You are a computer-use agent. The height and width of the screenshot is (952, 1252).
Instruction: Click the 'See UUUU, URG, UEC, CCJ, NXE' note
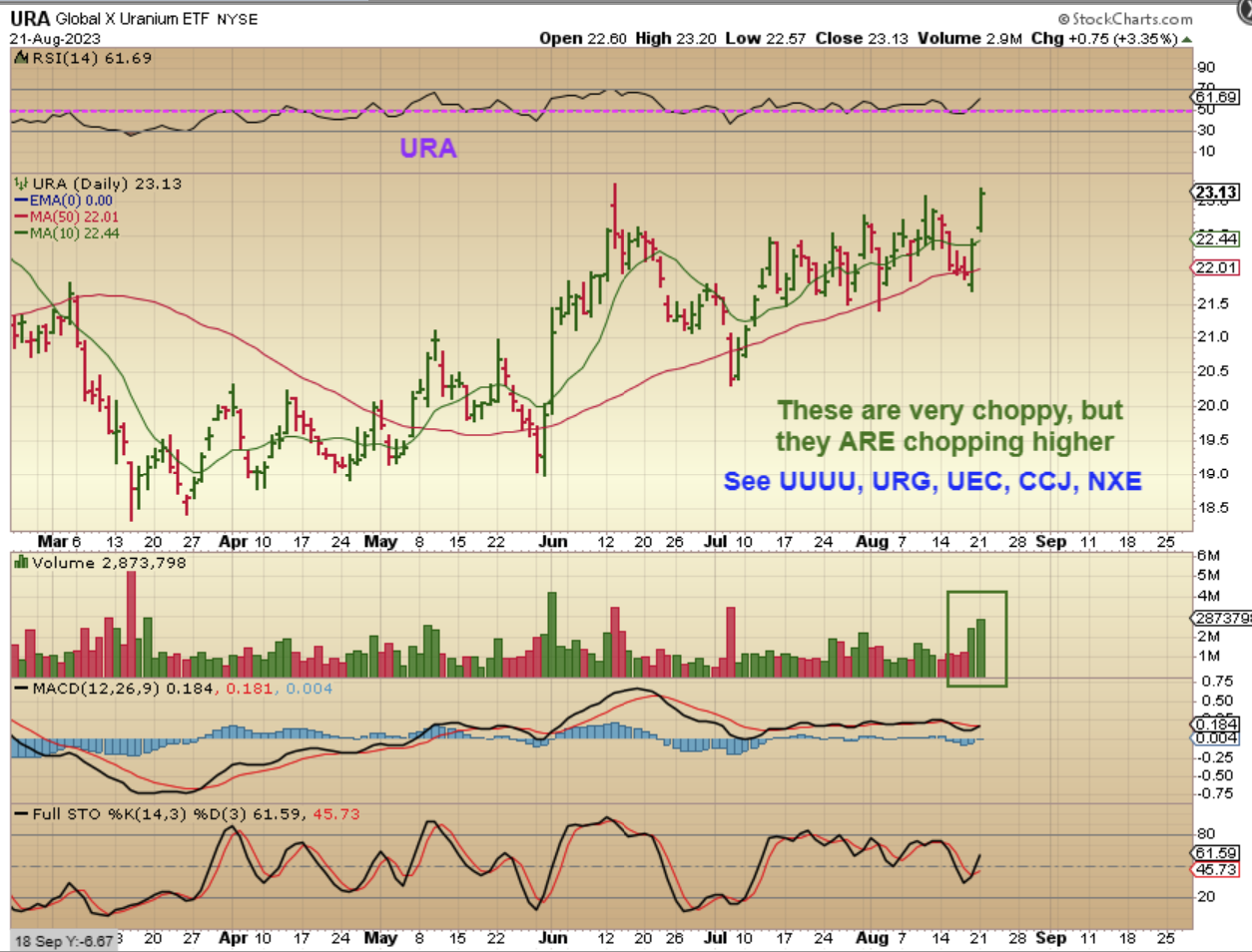933,481
